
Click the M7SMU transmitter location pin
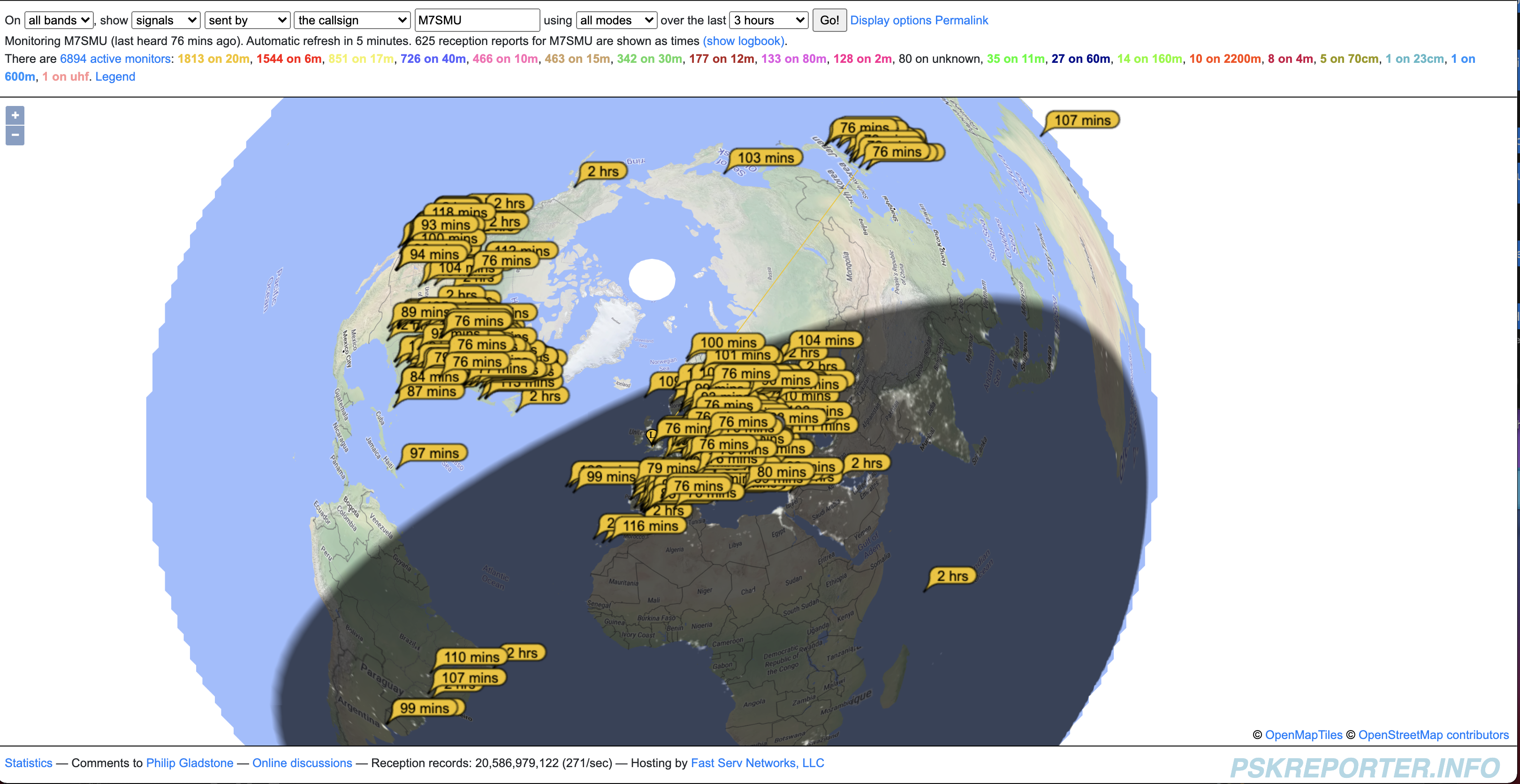(651, 437)
